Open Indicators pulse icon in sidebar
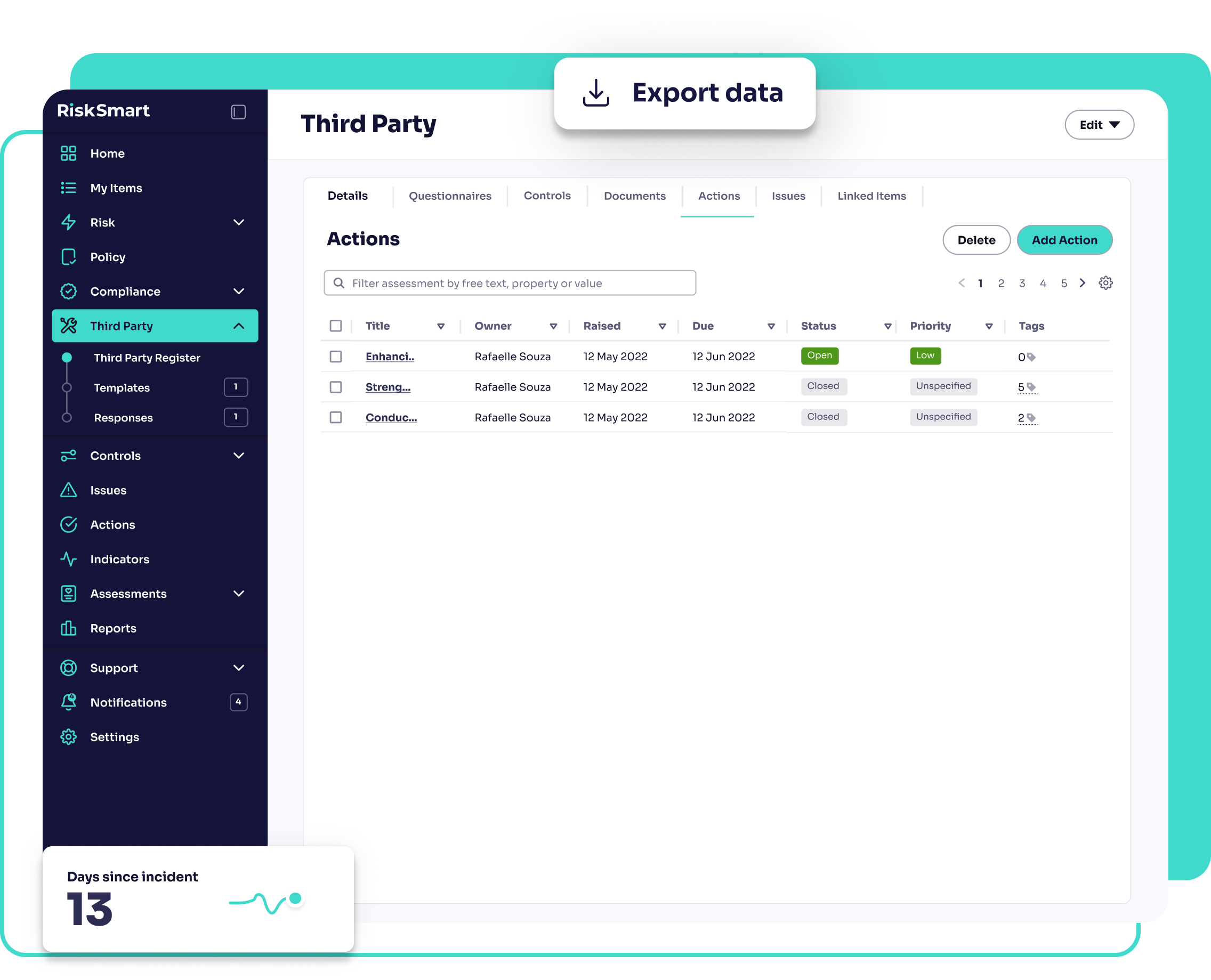Viewport: 1211px width, 980px height. click(68, 559)
